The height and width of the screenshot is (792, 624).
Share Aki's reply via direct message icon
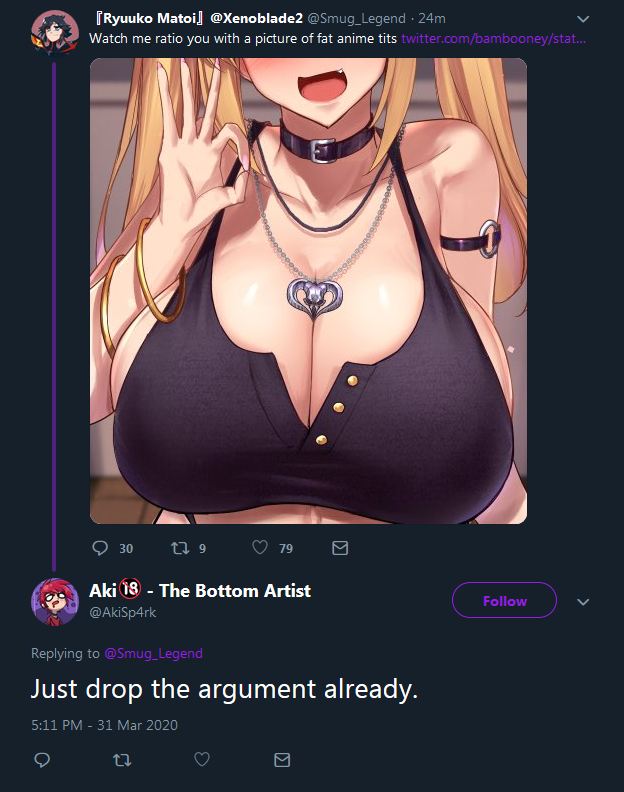[282, 760]
